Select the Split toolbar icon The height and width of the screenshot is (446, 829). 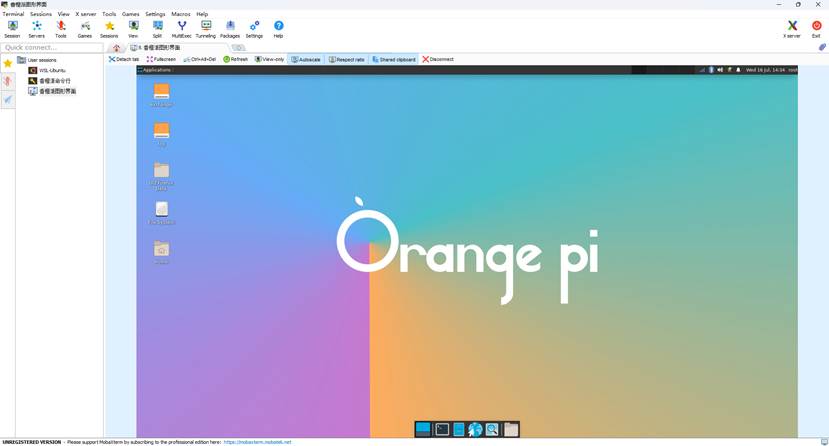click(158, 29)
